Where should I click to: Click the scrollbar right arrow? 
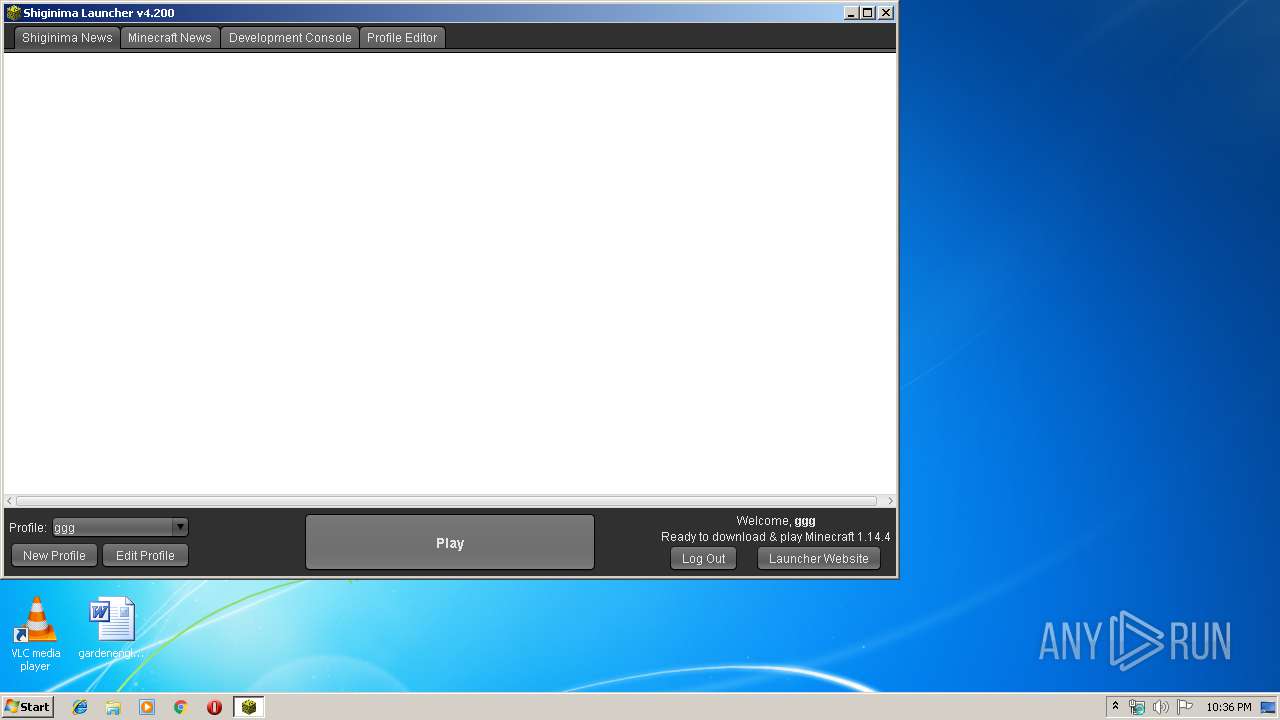tap(890, 501)
